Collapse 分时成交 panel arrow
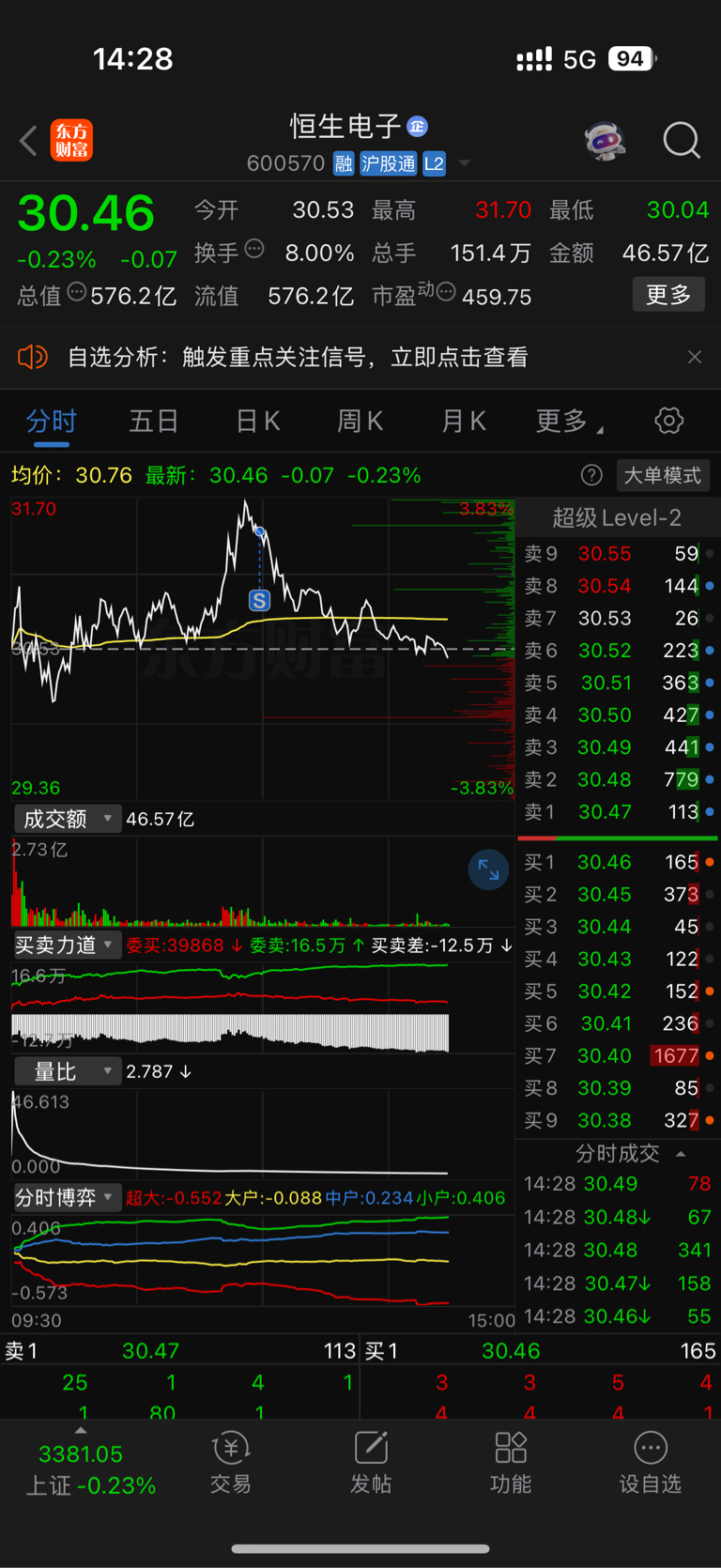The width and height of the screenshot is (721, 1568). coord(681,1154)
